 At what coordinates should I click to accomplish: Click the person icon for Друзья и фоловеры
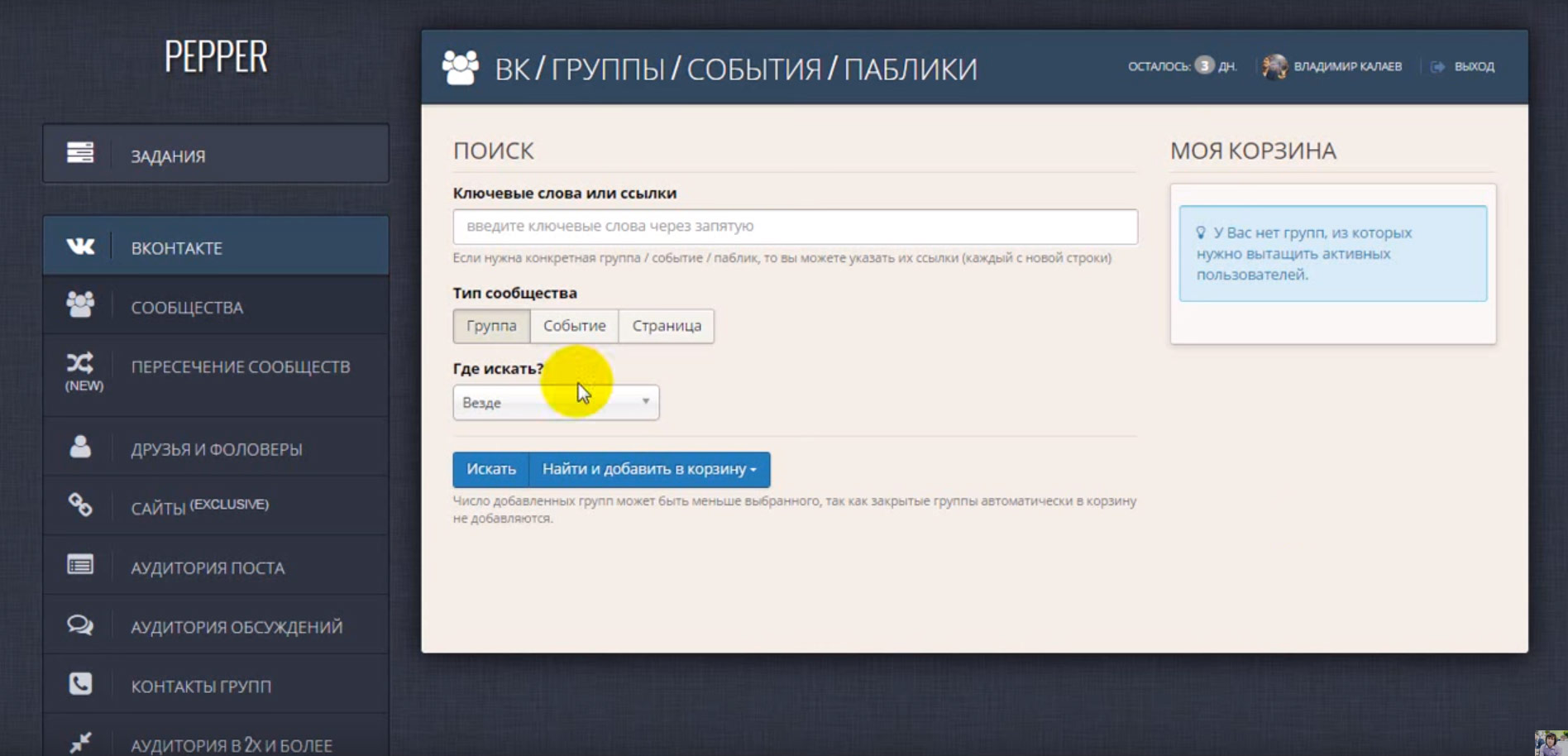point(80,447)
